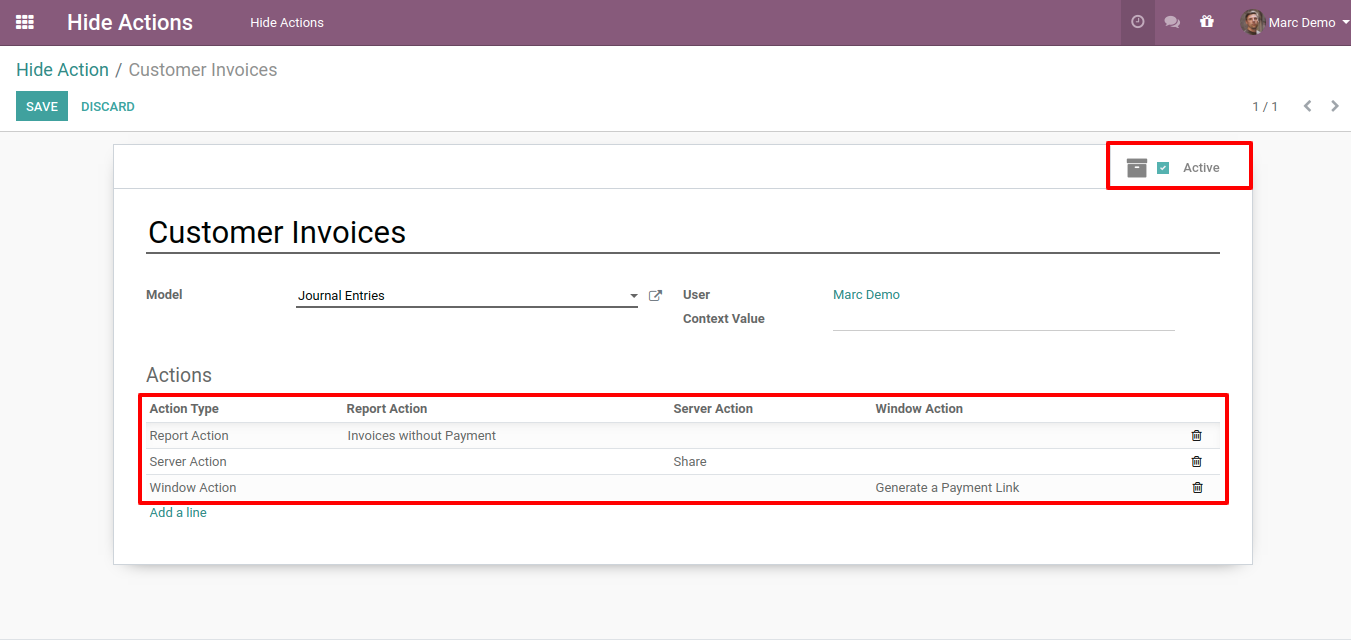Image resolution: width=1351 pixels, height=640 pixels.
Task: Open Journal Entries external link icon
Action: click(656, 296)
